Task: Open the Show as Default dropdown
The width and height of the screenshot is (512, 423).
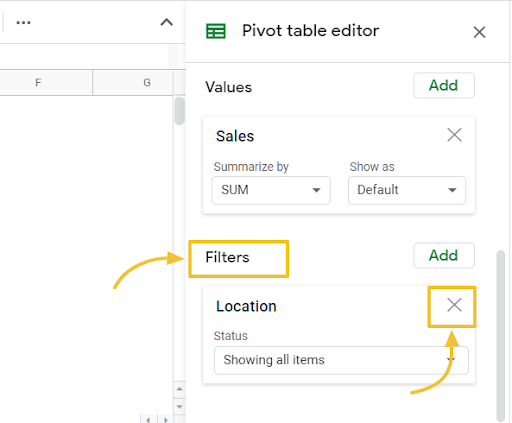Action: tap(407, 190)
